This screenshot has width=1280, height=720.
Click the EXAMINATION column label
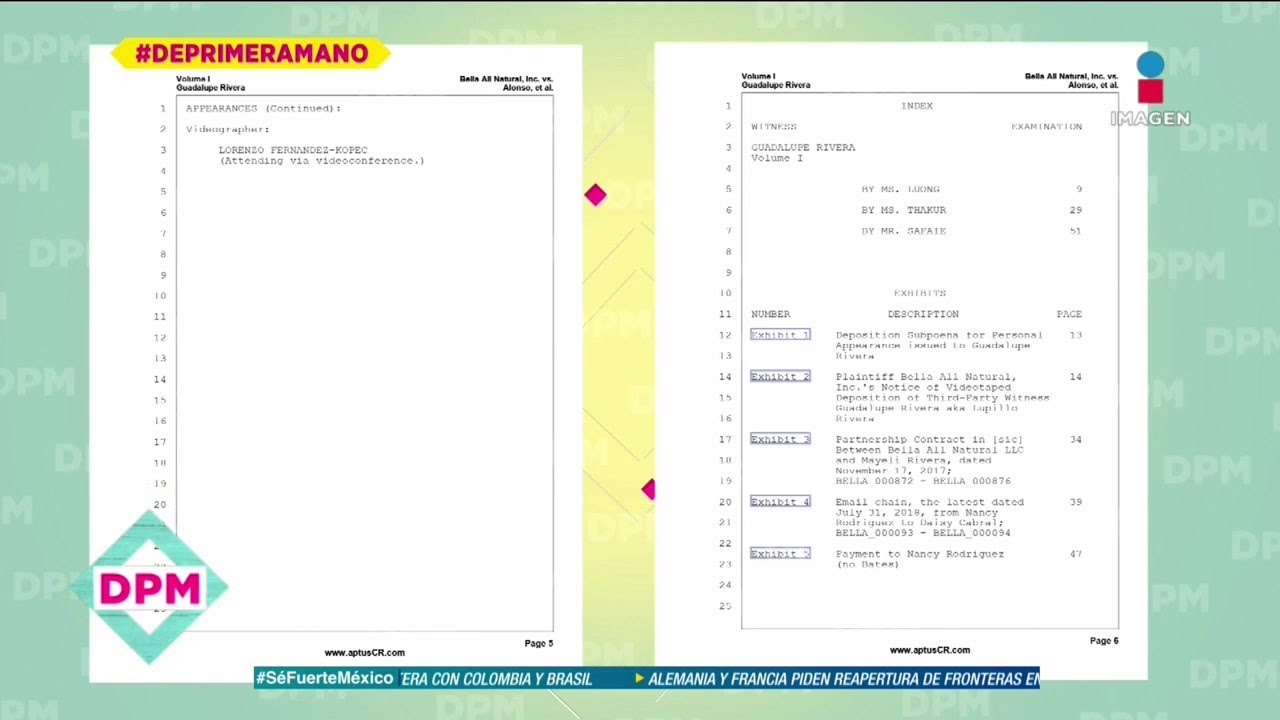[x=1046, y=127]
